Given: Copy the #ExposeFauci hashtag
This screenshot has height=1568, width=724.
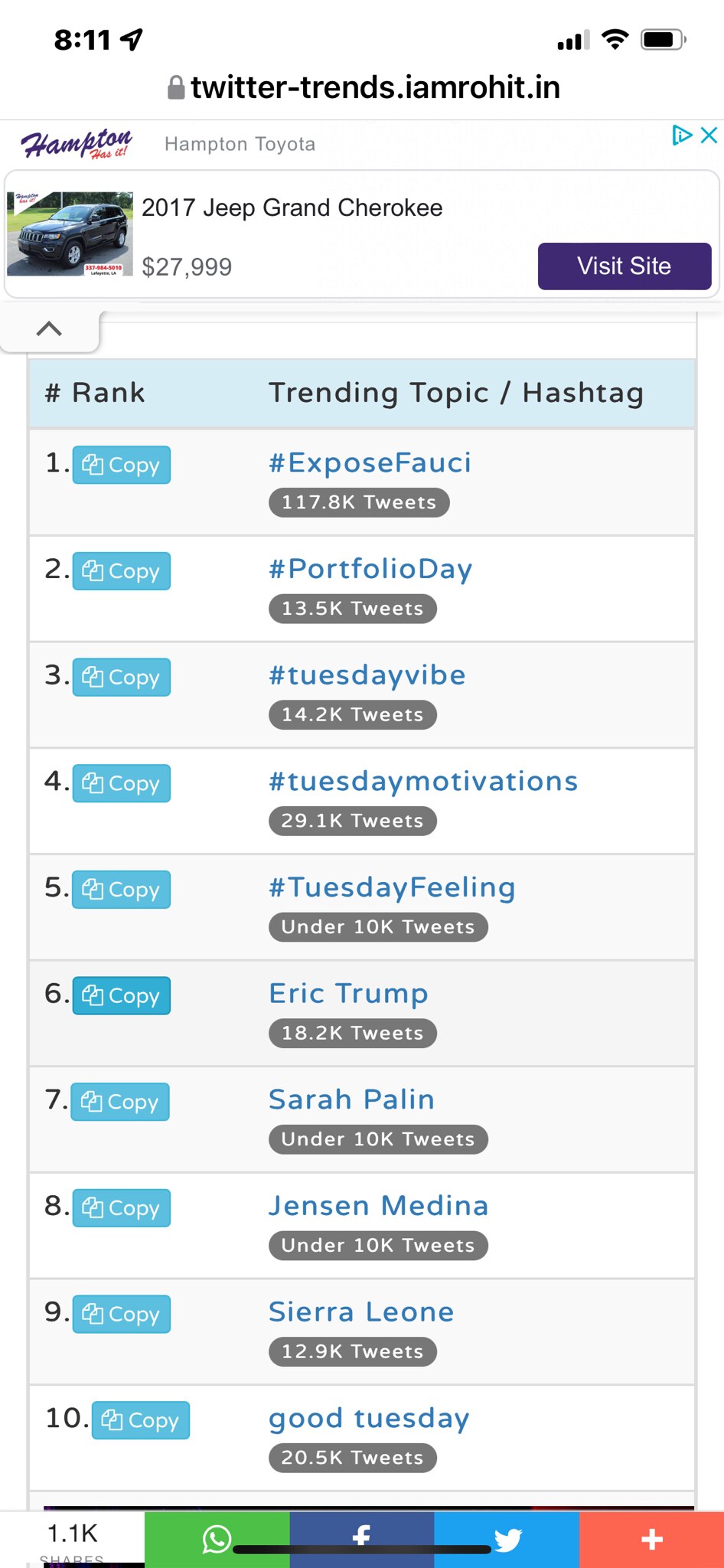Looking at the screenshot, I should [x=122, y=465].
